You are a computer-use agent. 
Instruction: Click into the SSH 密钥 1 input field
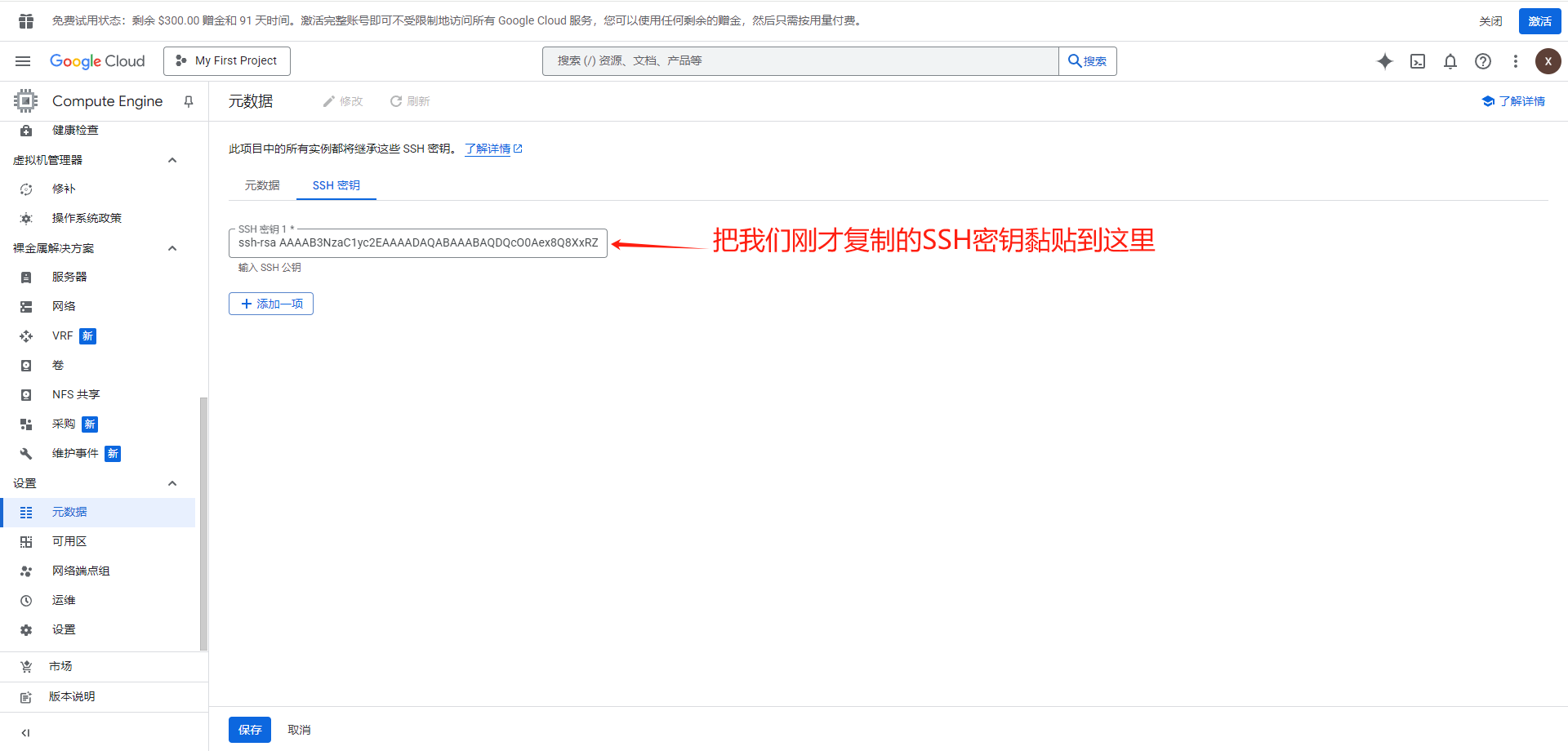tap(418, 243)
